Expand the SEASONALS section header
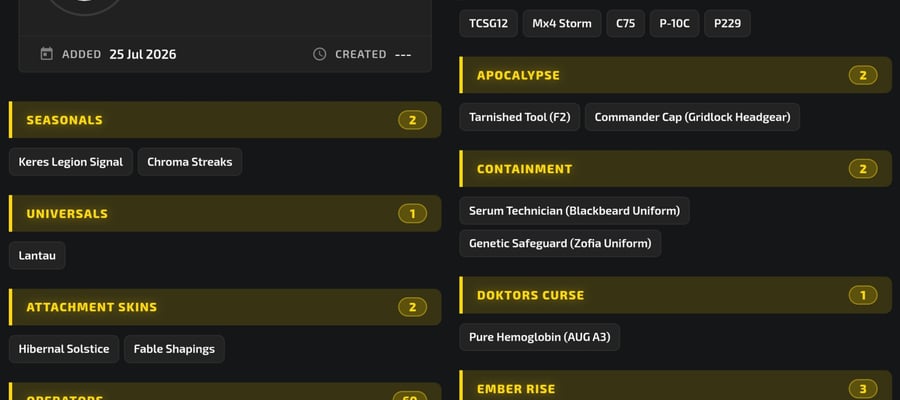The width and height of the screenshot is (900, 400). (225, 120)
